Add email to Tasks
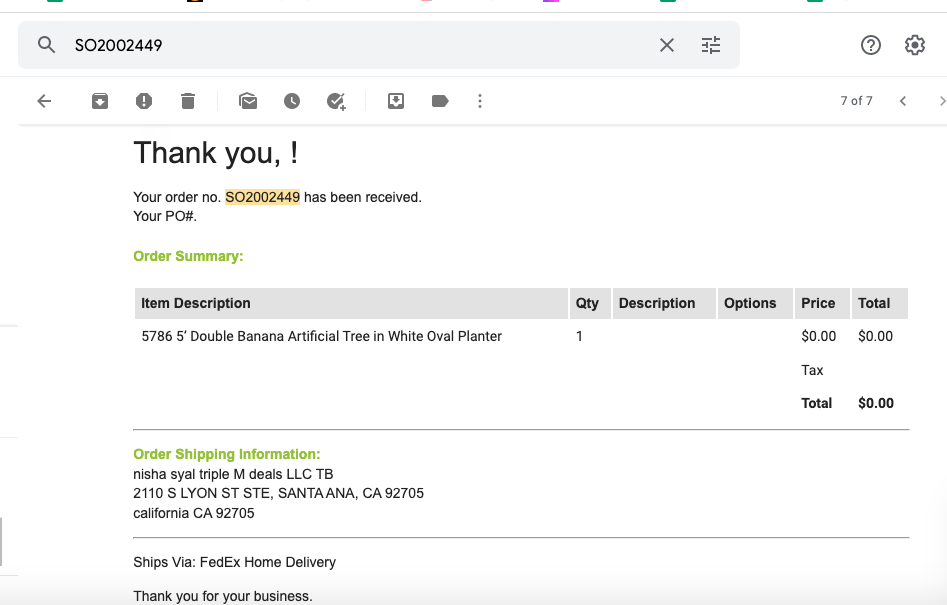 [x=336, y=101]
